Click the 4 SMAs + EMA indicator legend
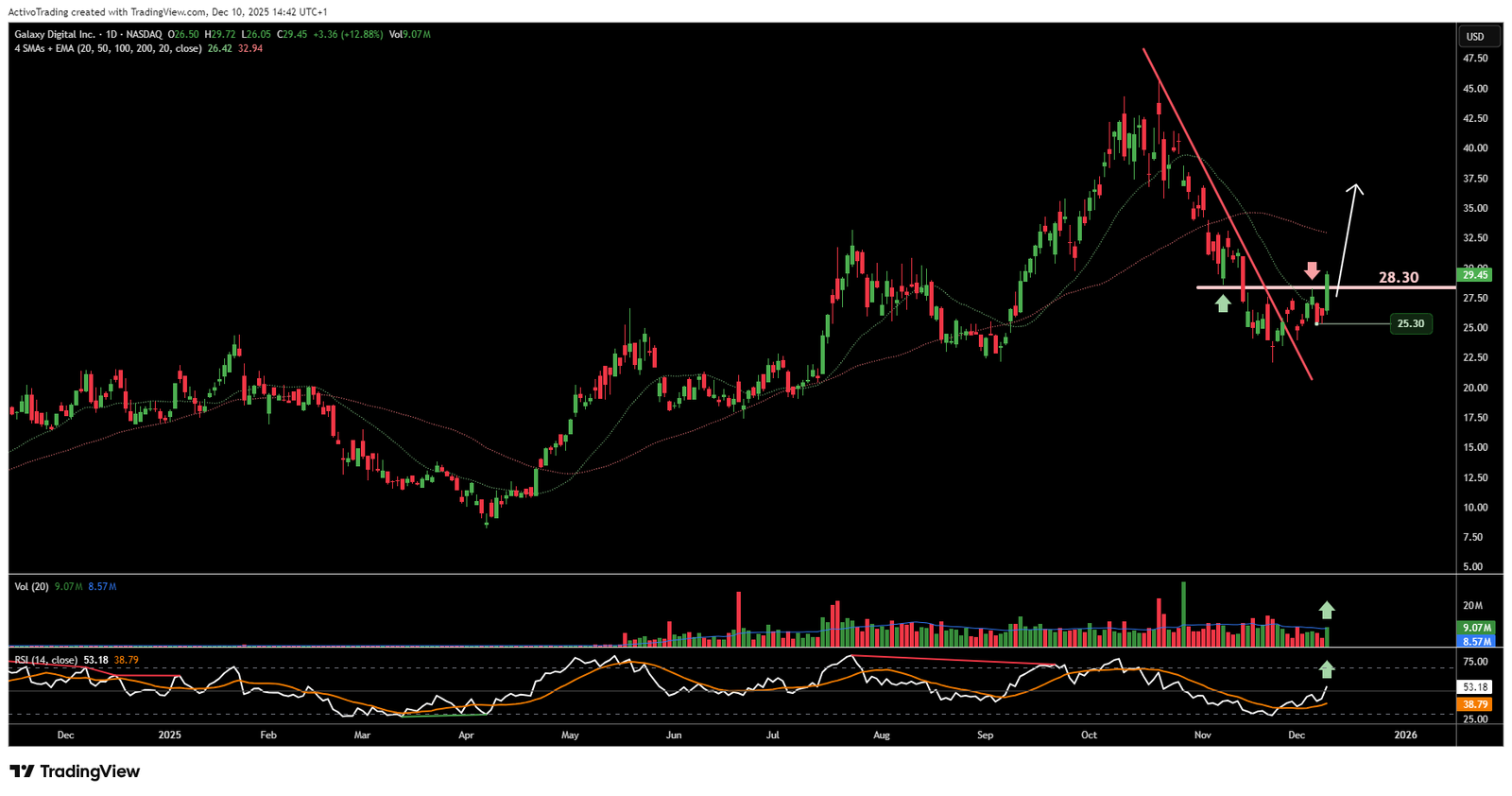Viewport: 1512px width, 796px height. point(108,48)
